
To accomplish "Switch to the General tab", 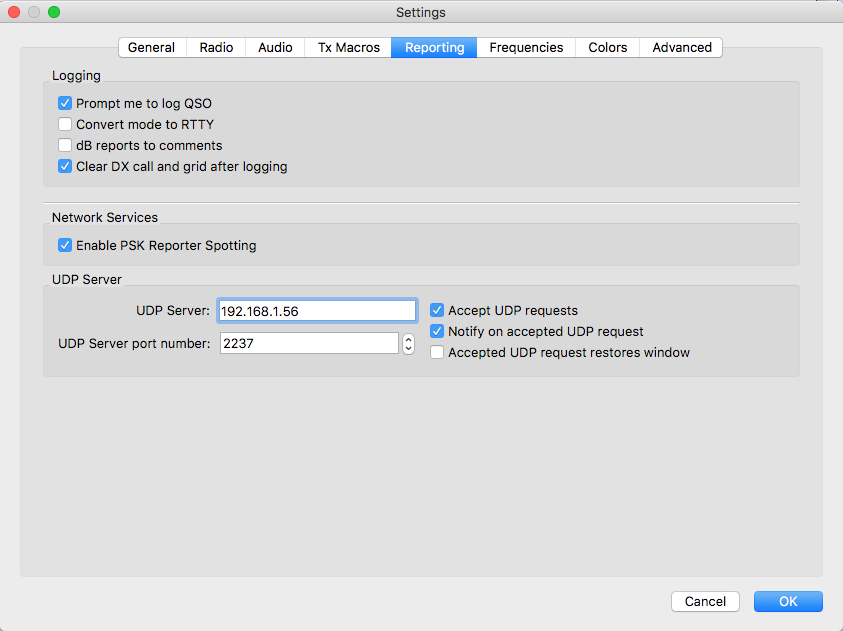I will click(x=152, y=47).
